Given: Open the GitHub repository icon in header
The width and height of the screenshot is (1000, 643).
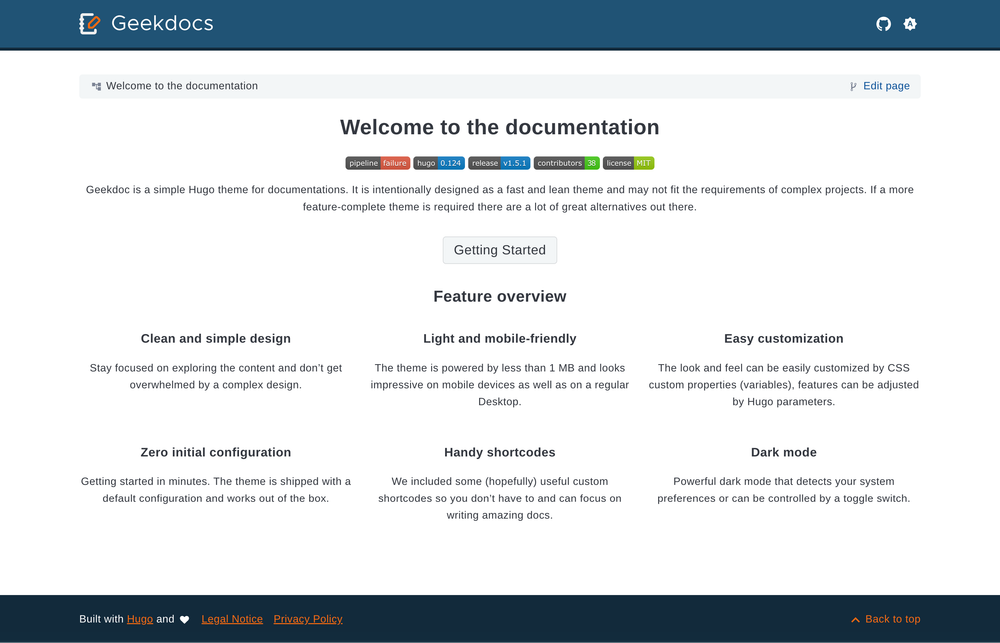Looking at the screenshot, I should pos(883,24).
